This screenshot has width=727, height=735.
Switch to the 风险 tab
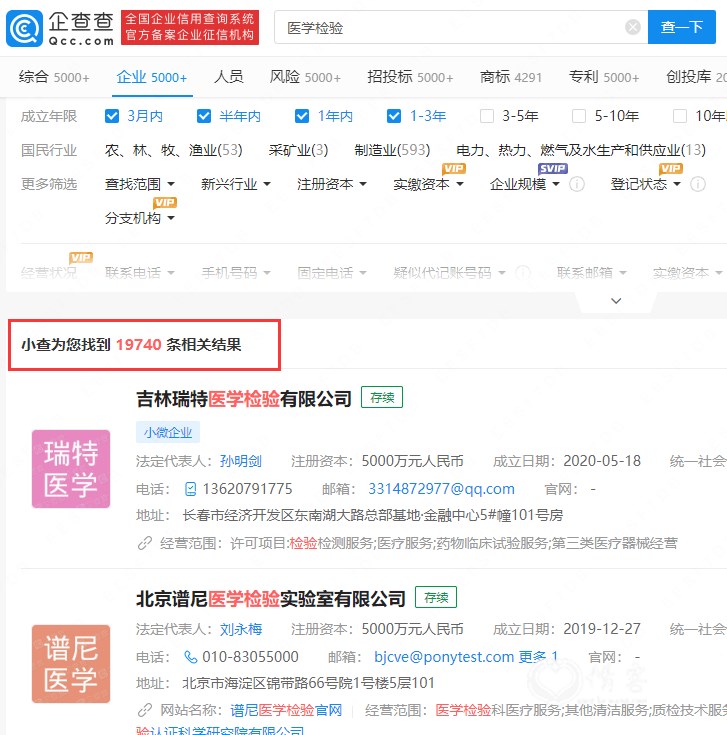tap(305, 77)
